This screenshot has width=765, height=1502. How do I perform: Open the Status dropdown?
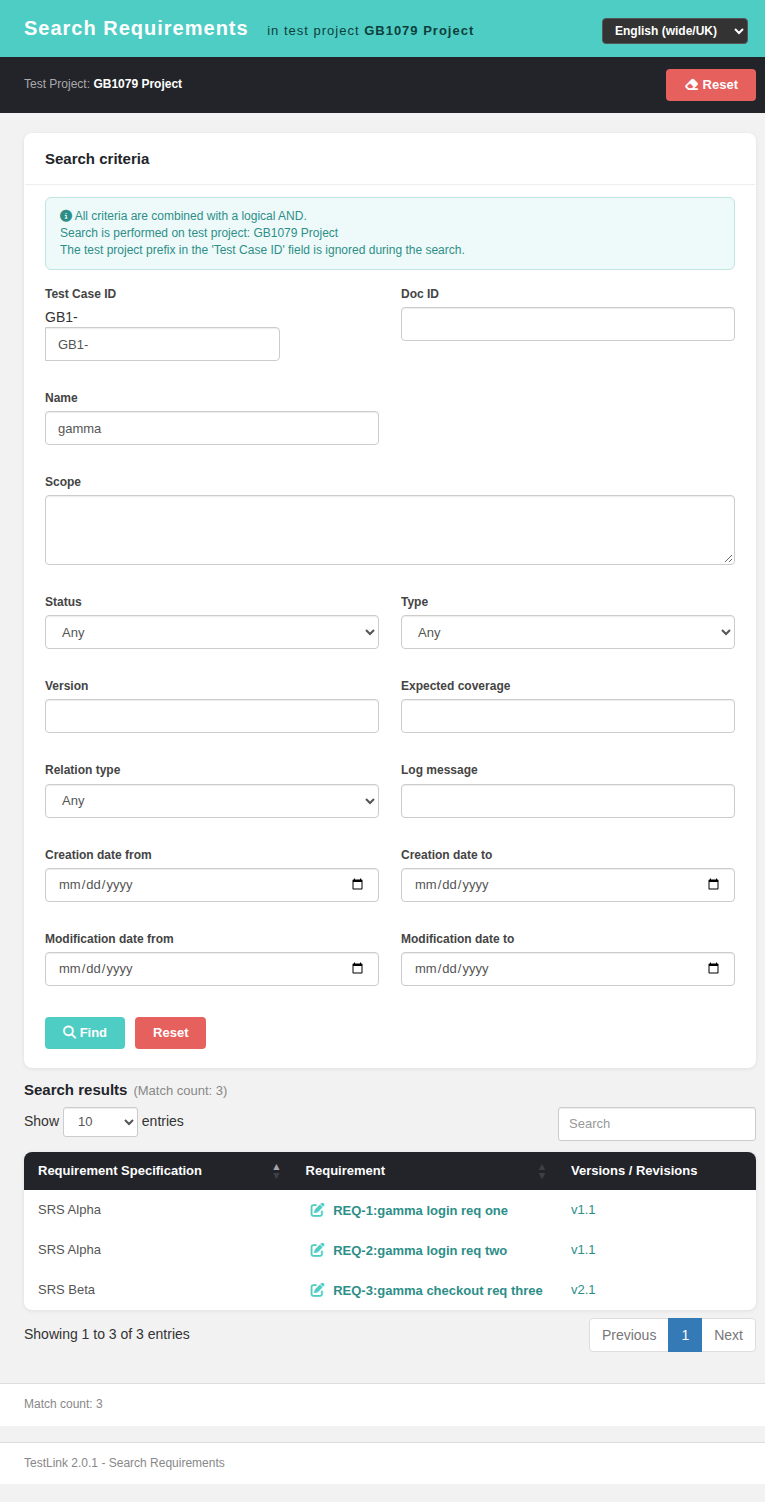(x=212, y=632)
